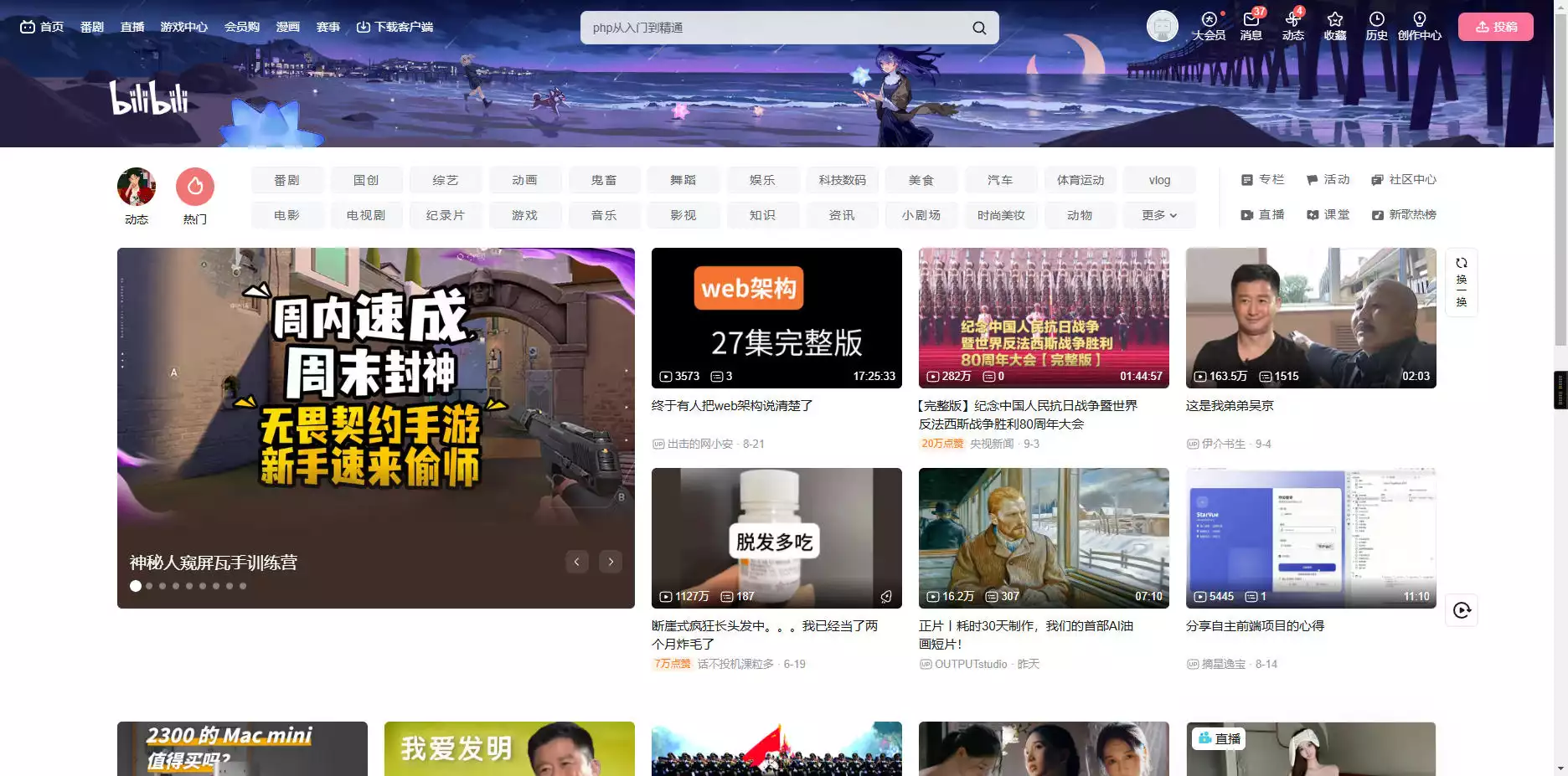Go to next carousel slide arrow
Image resolution: width=1568 pixels, height=776 pixels.
pyautogui.click(x=611, y=562)
